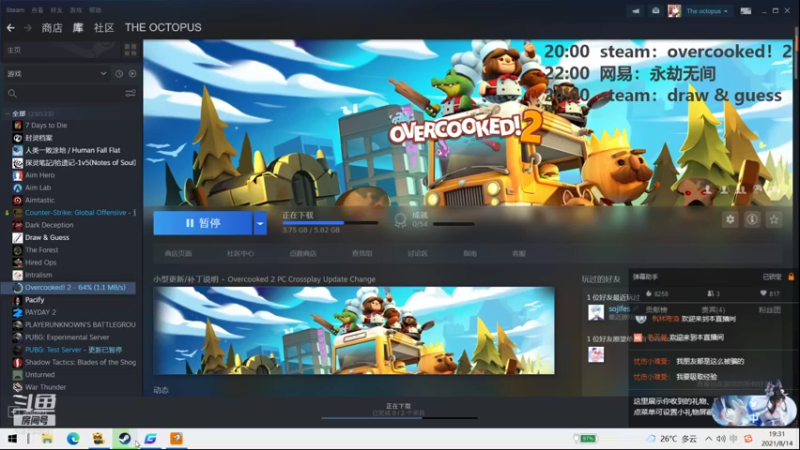Click the volume icon in system tray
The image size is (800, 450).
[721, 439]
